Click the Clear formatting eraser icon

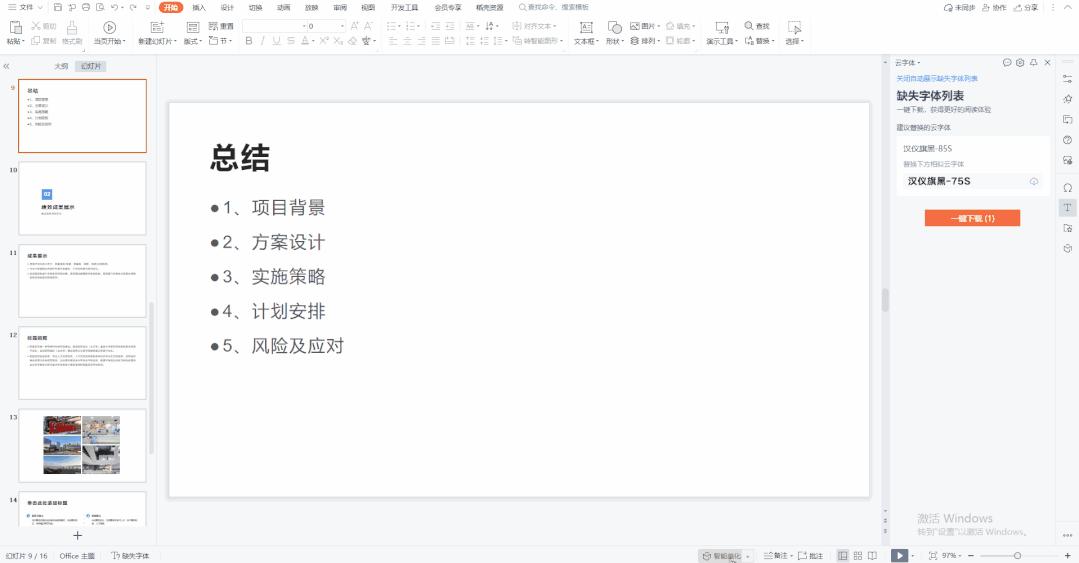tap(352, 41)
